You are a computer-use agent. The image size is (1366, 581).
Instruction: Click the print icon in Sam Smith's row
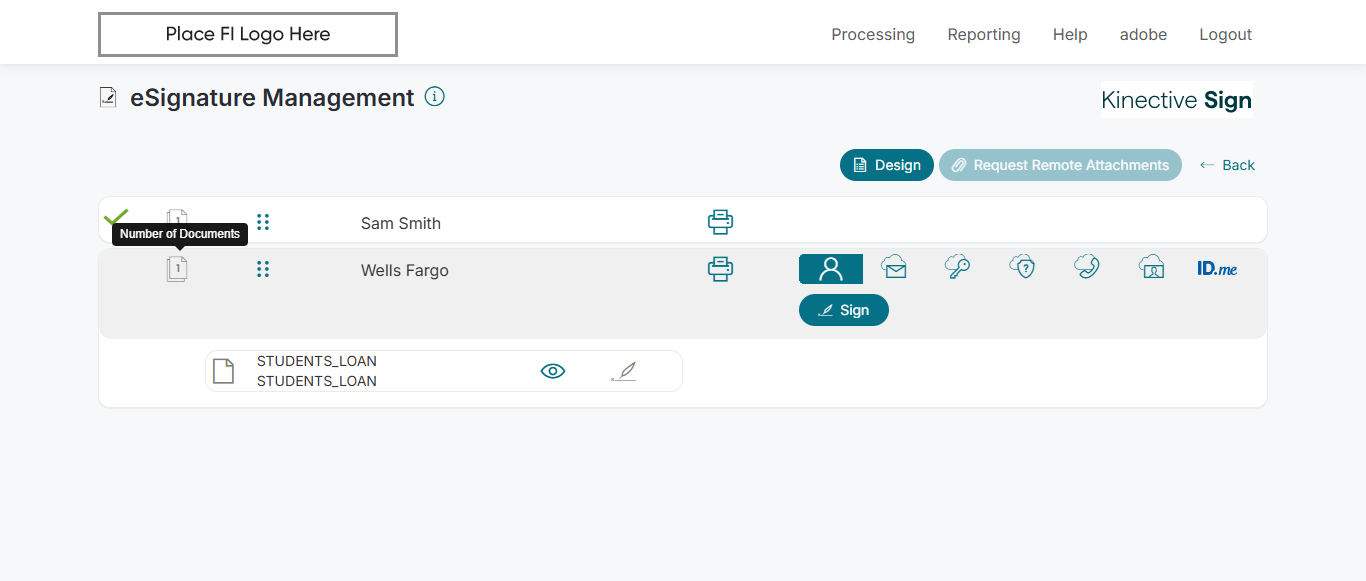pyautogui.click(x=720, y=222)
